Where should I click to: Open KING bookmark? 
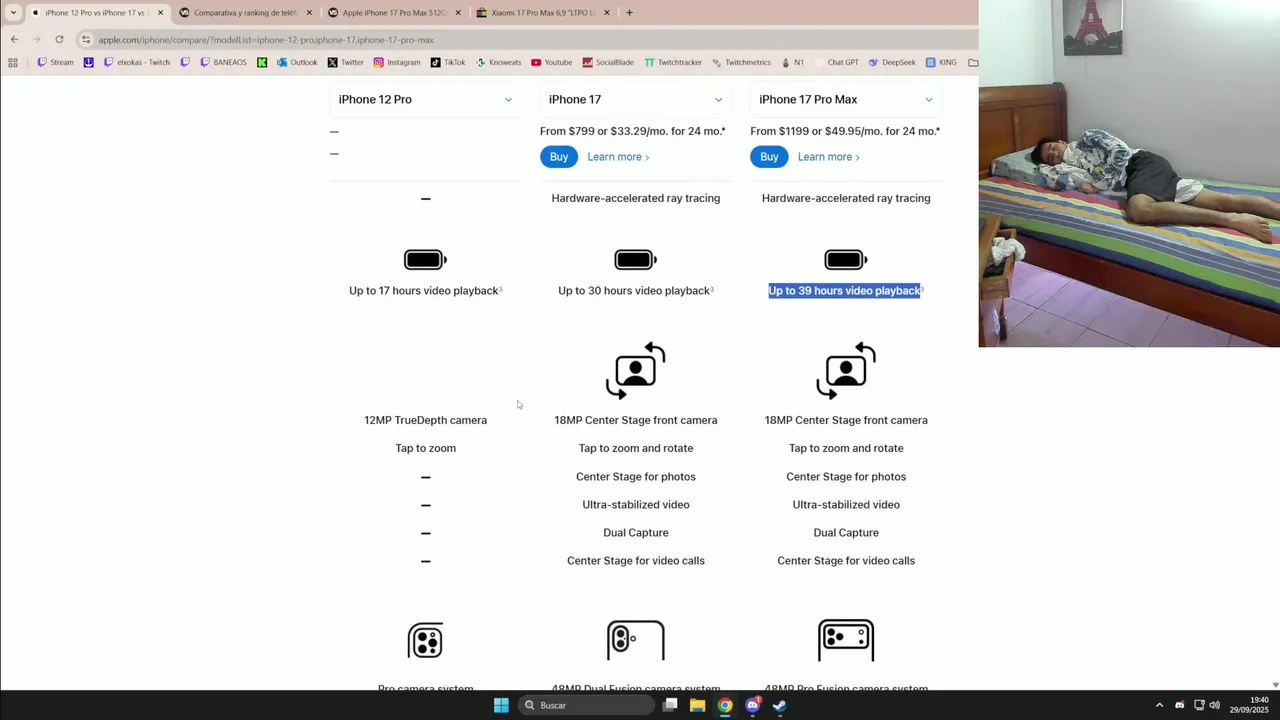(x=941, y=62)
